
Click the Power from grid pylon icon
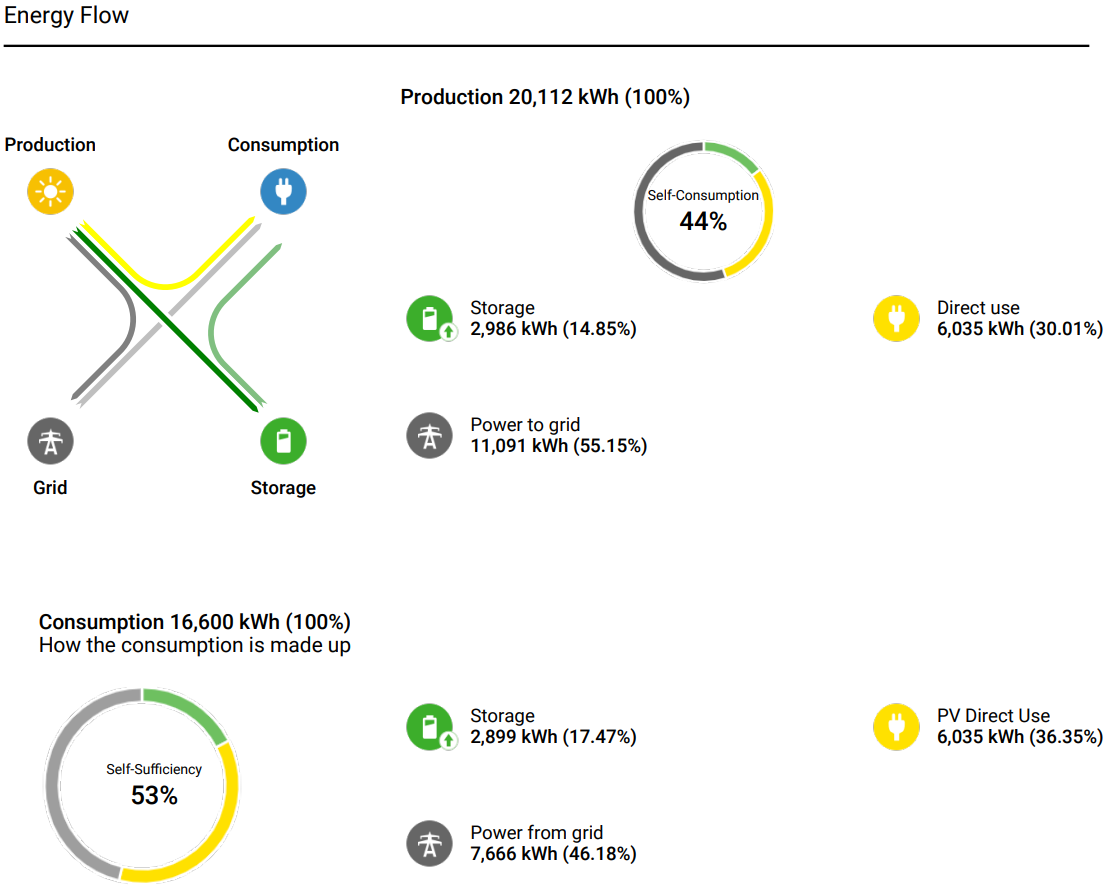tap(430, 843)
